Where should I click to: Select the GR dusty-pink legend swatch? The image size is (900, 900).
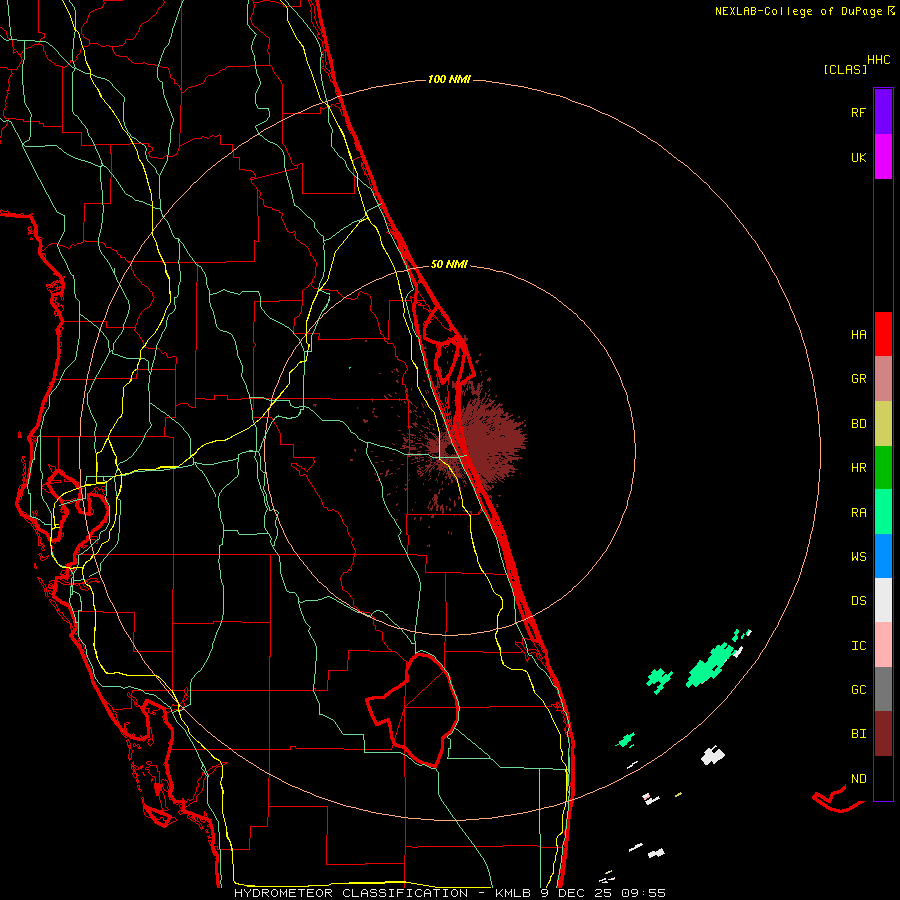(883, 379)
